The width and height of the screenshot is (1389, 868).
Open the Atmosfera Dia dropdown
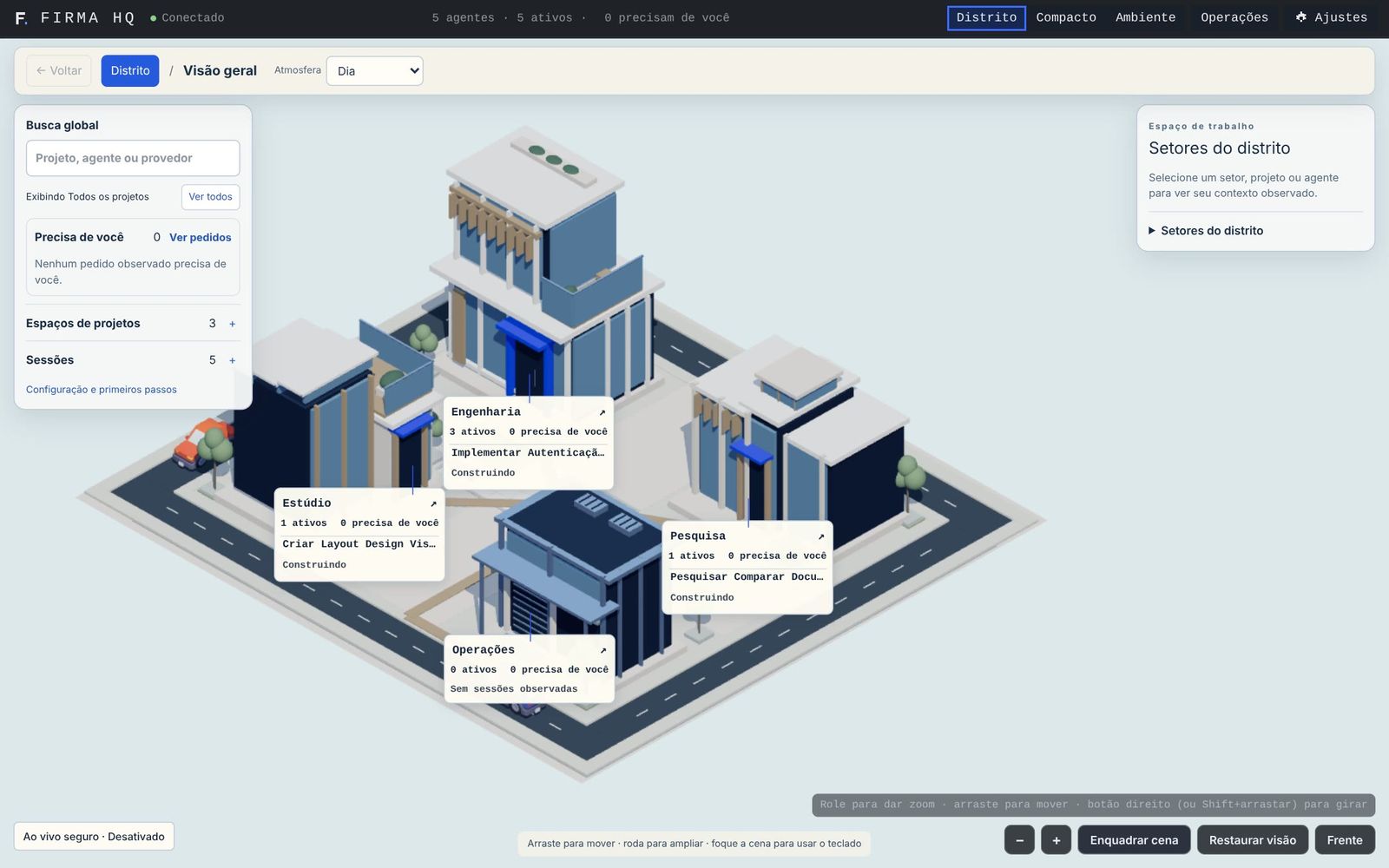[374, 71]
